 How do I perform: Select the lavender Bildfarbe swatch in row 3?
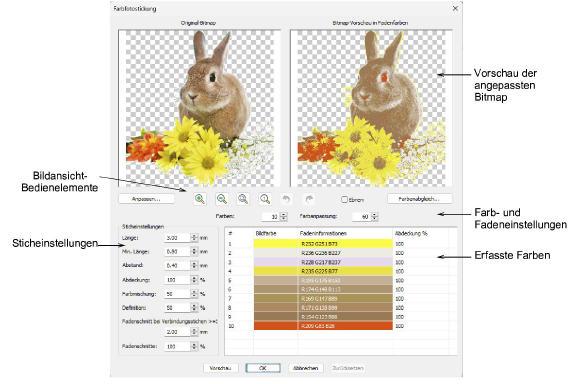point(276,262)
